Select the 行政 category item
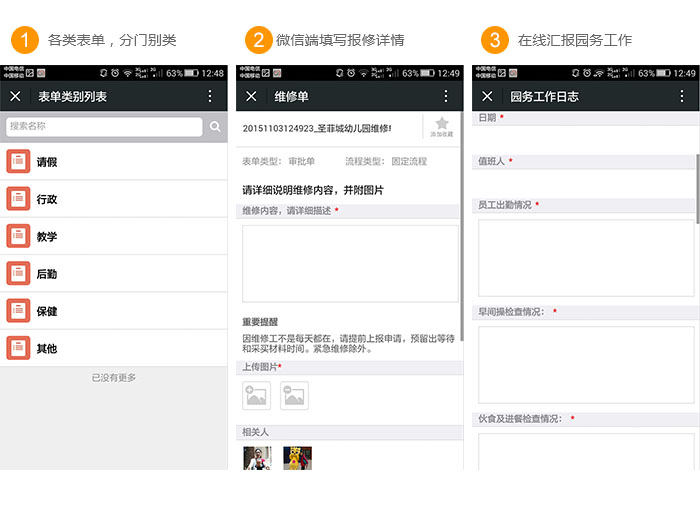 point(114,199)
